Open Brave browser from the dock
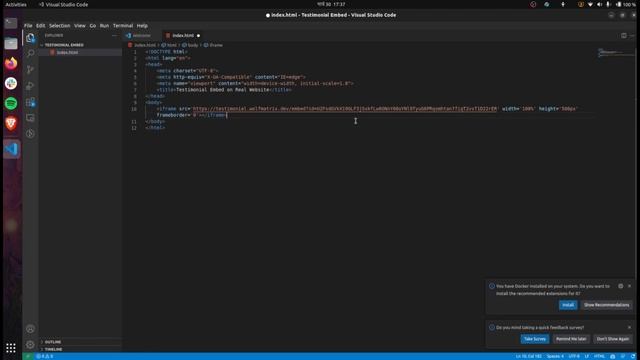The image size is (640, 360). [x=11, y=123]
